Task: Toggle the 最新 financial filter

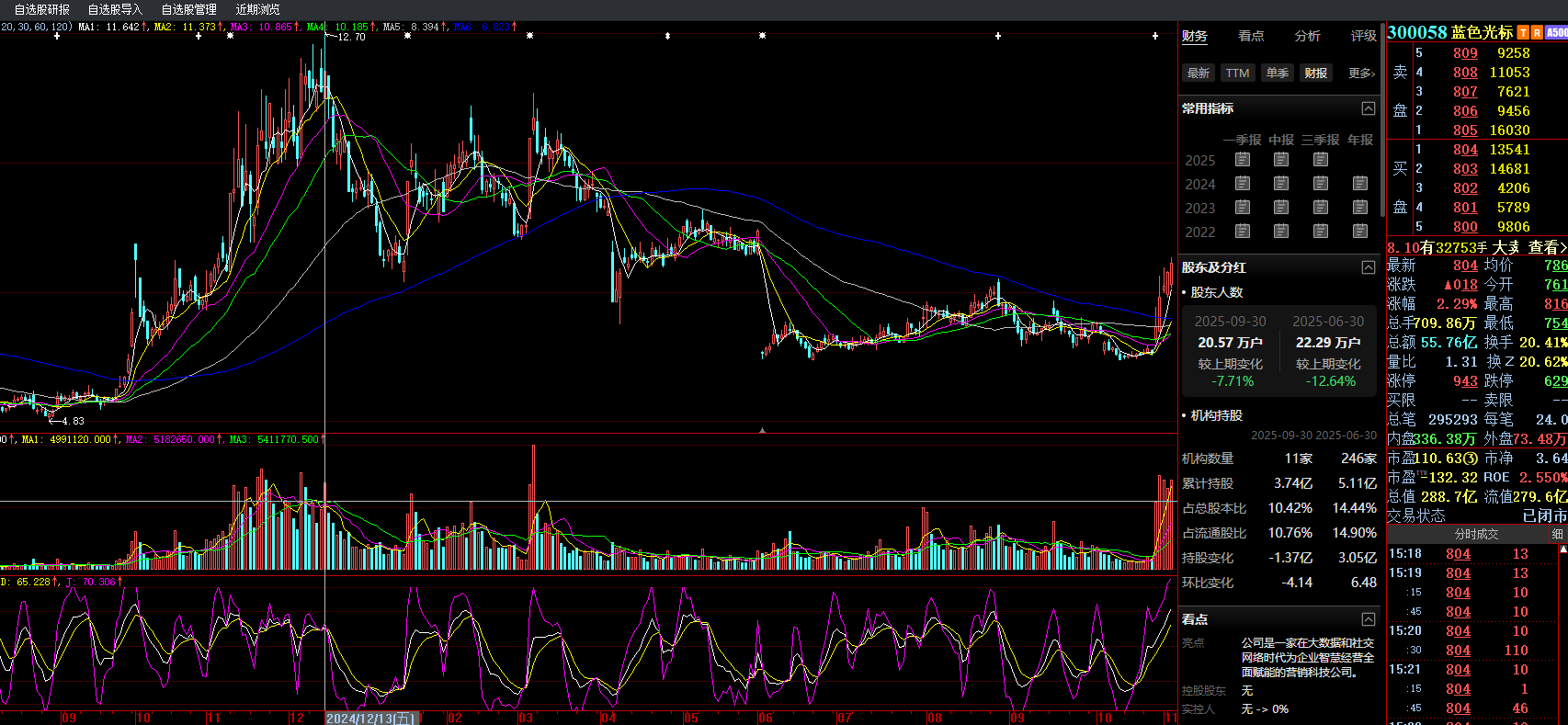Action: [x=1199, y=74]
